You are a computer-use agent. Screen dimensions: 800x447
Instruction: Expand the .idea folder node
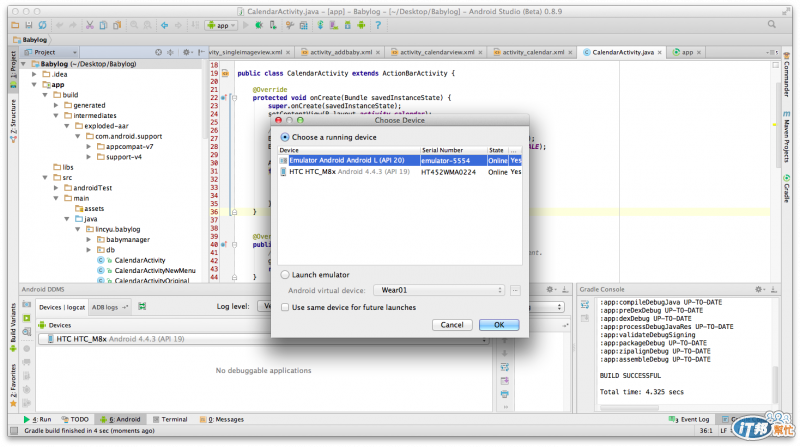(34, 74)
